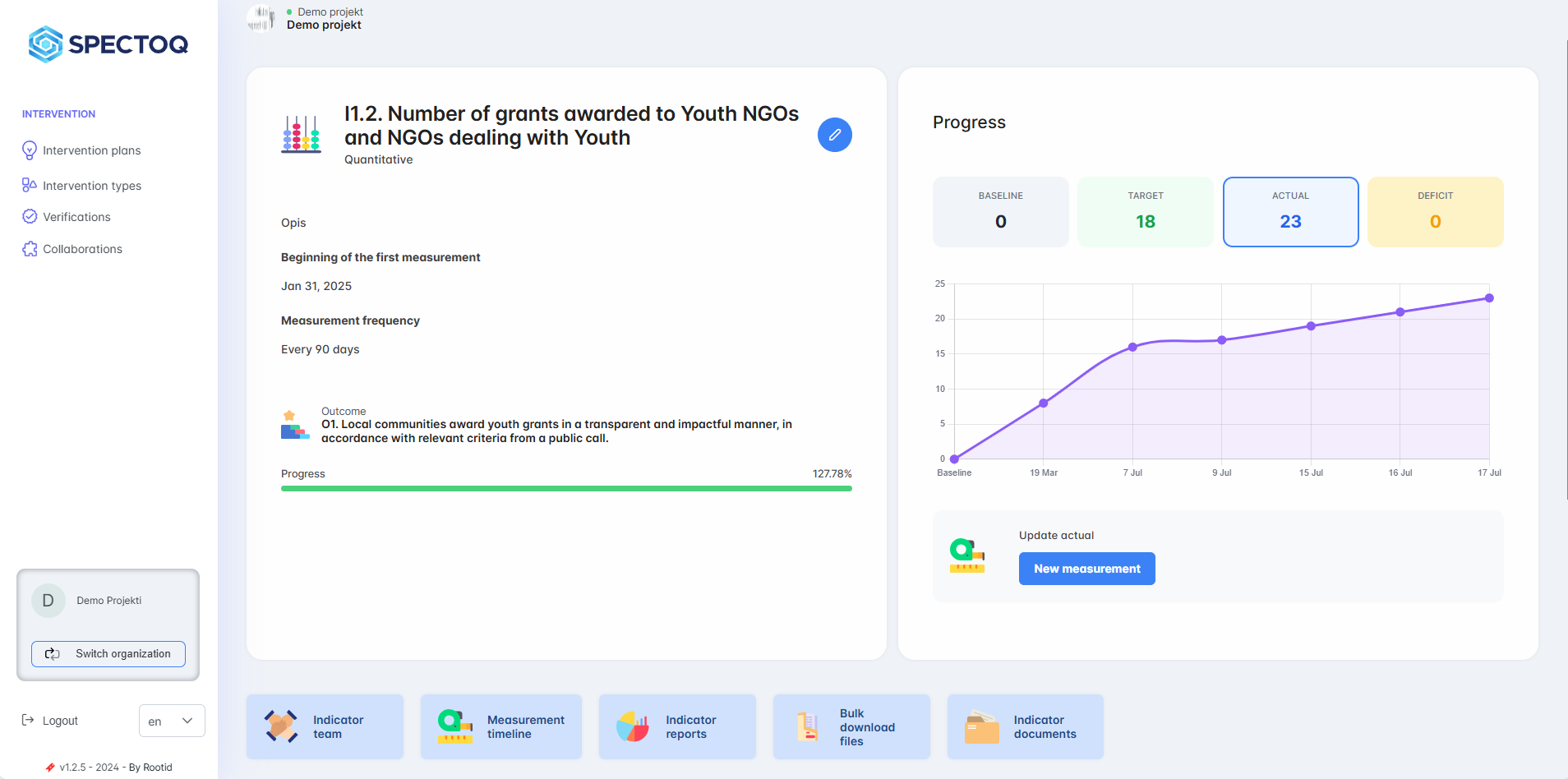This screenshot has height=779, width=1568.
Task: Open the language dropdown showing en
Action: click(172, 721)
